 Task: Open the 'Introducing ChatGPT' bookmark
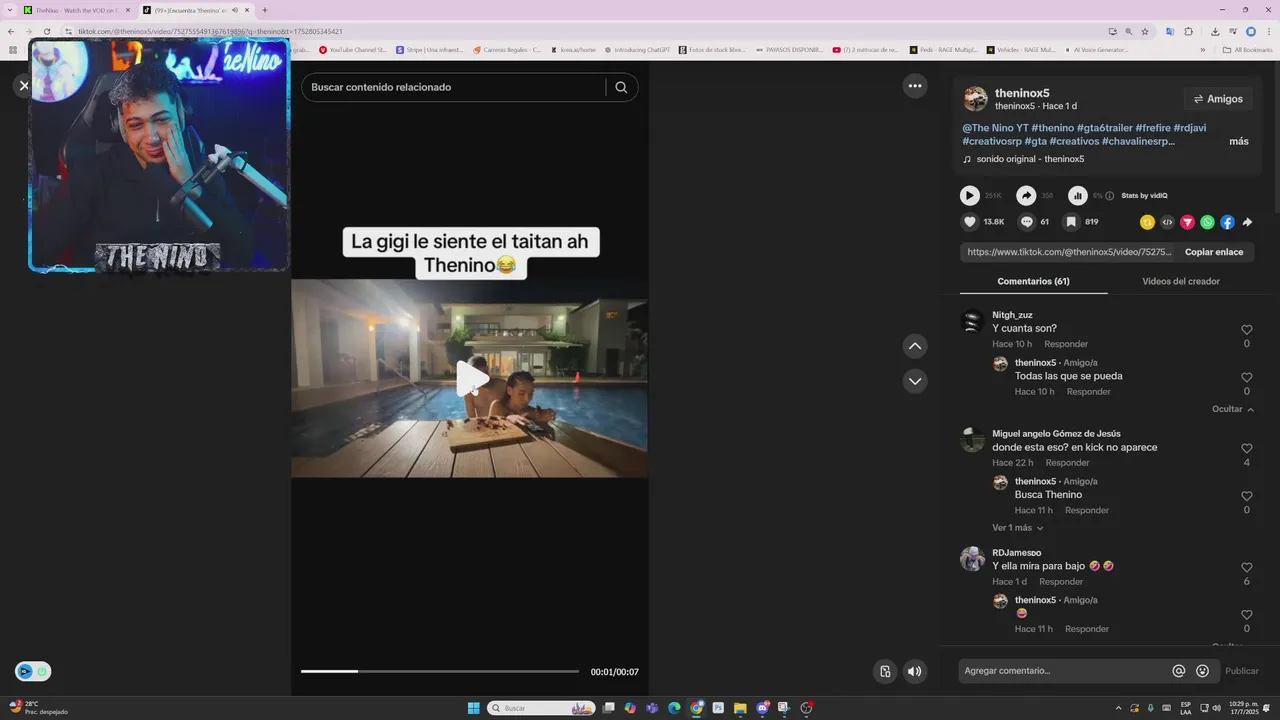637,49
